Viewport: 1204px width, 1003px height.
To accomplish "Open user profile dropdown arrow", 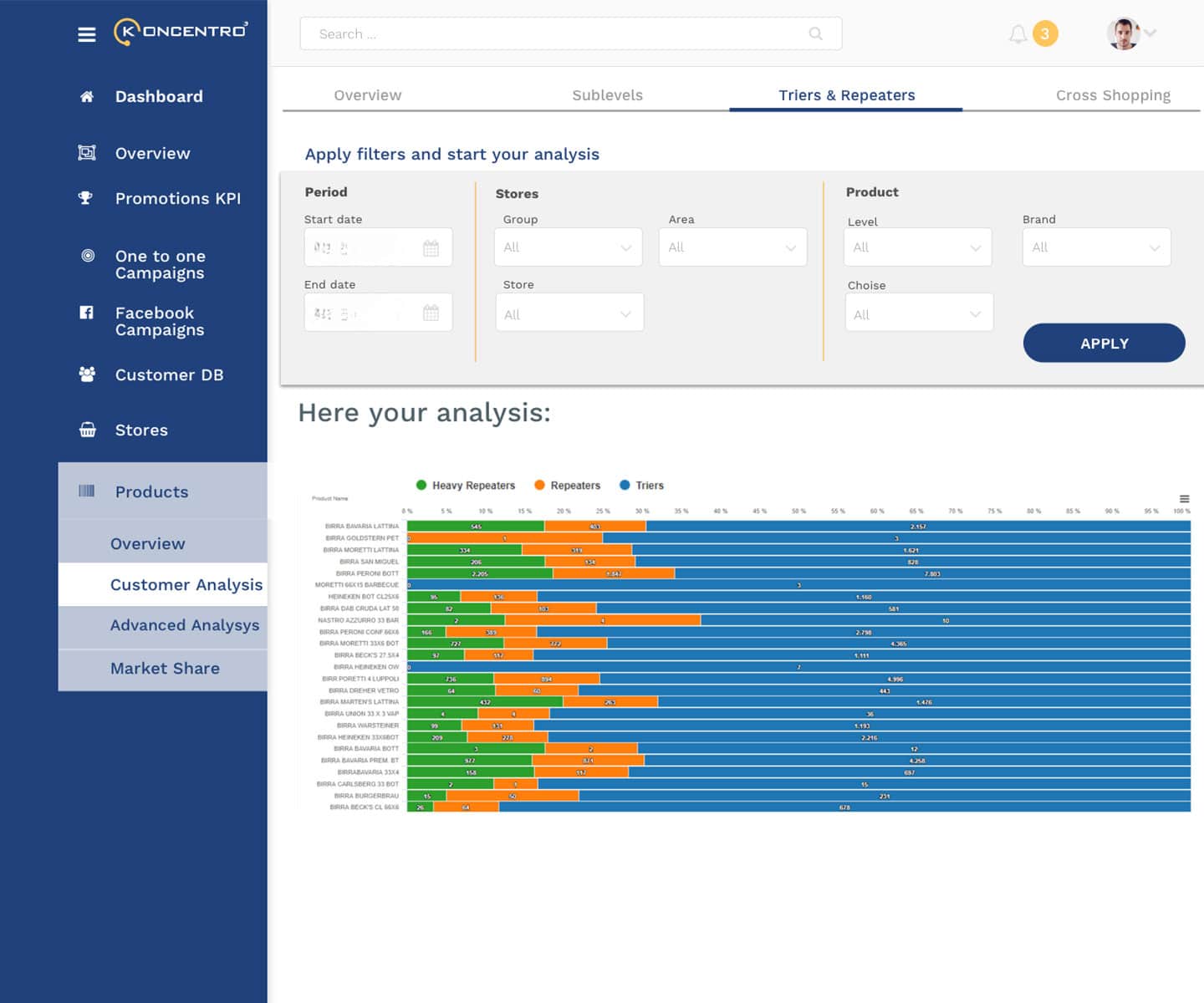I will [x=1150, y=33].
